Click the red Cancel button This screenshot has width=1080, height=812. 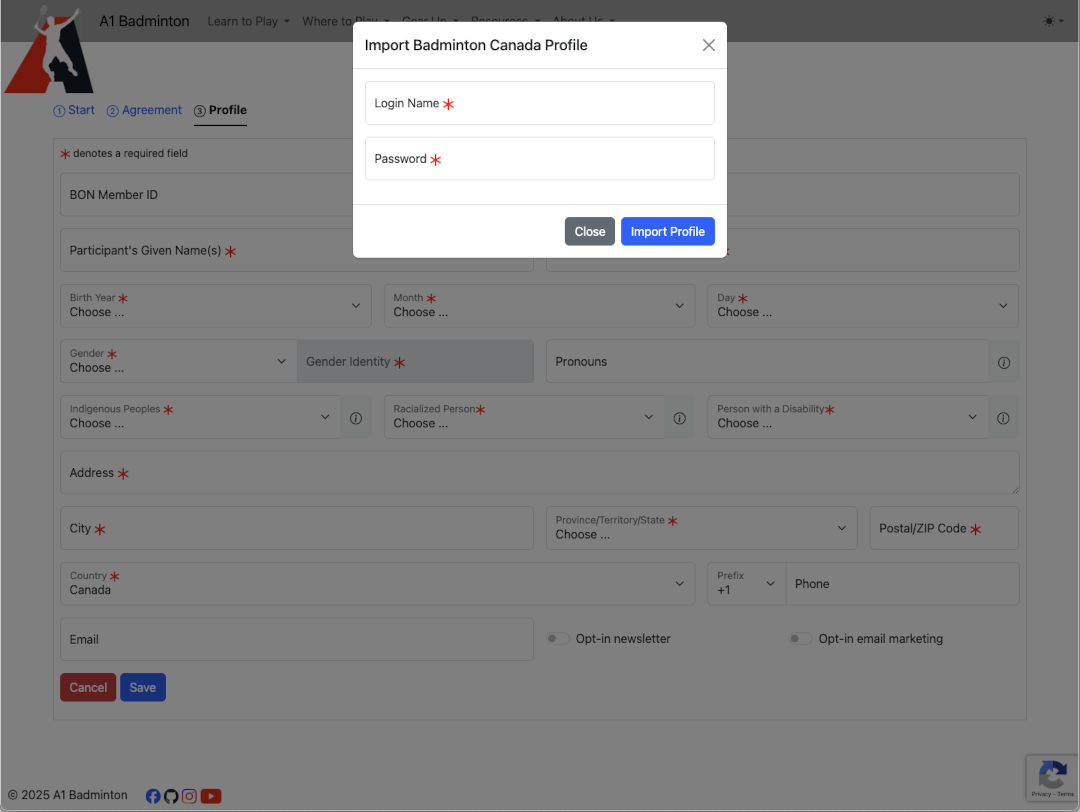[88, 687]
